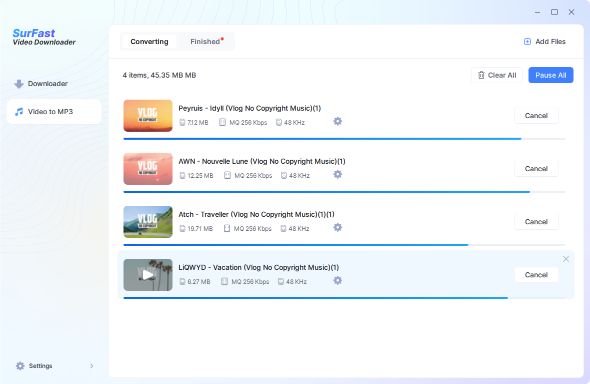Click sample rate icon in AWN row

click(284, 176)
